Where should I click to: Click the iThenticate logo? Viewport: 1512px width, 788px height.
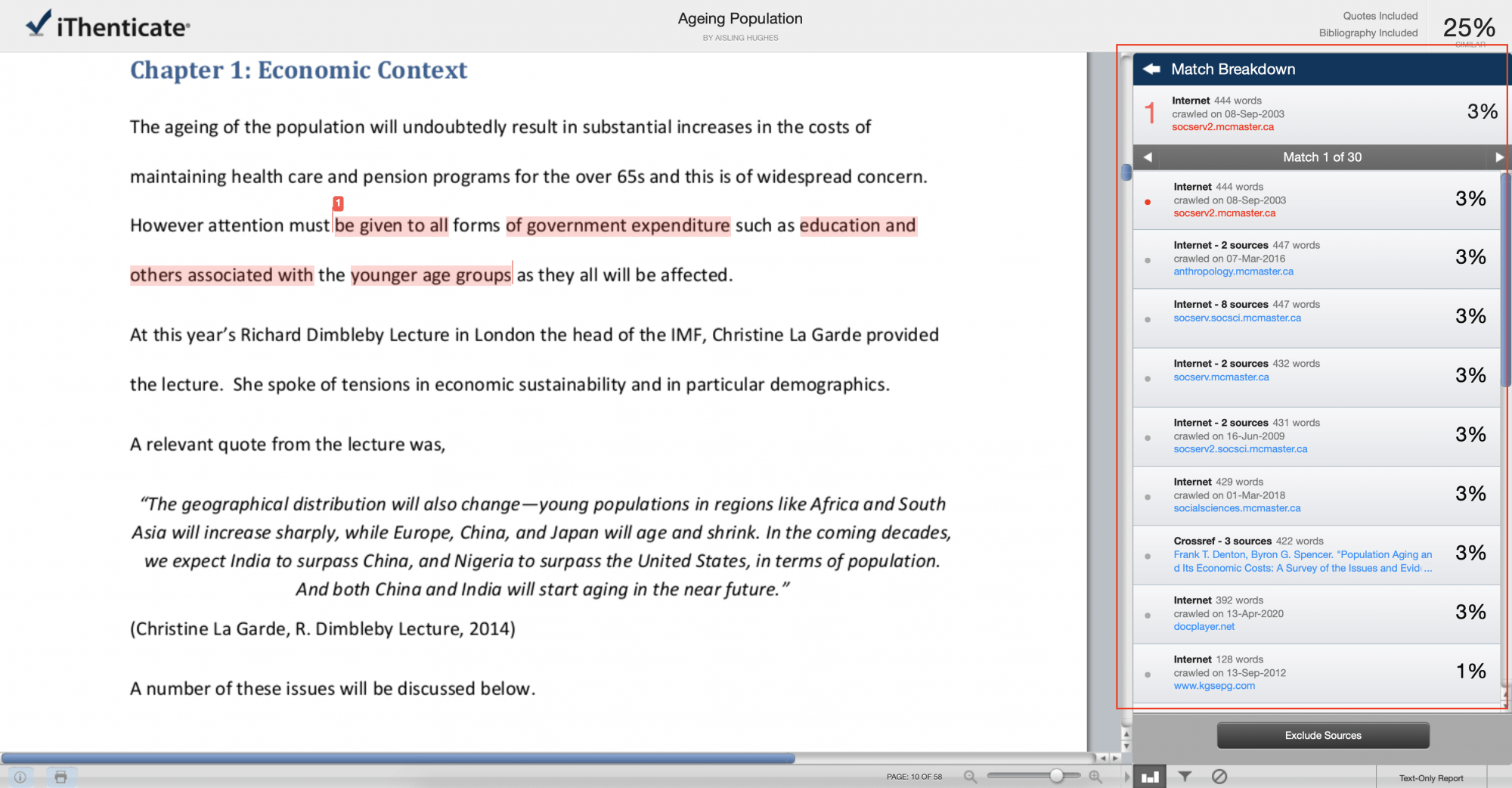106,25
